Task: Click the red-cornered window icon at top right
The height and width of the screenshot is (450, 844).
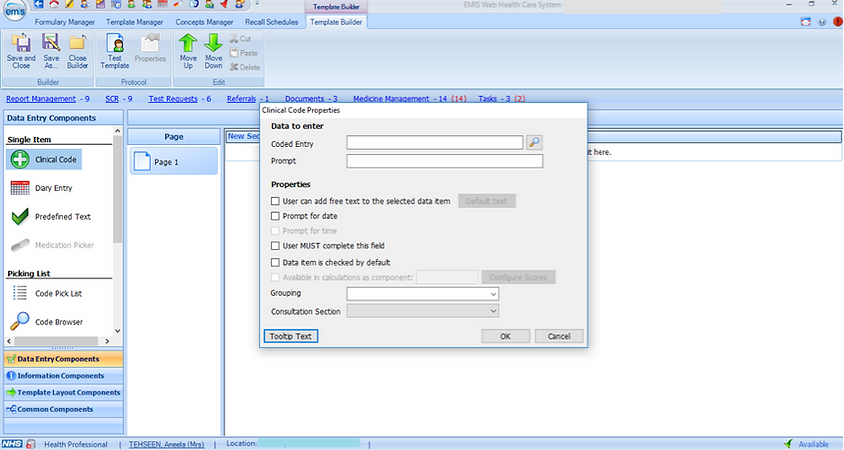Action: click(x=806, y=22)
